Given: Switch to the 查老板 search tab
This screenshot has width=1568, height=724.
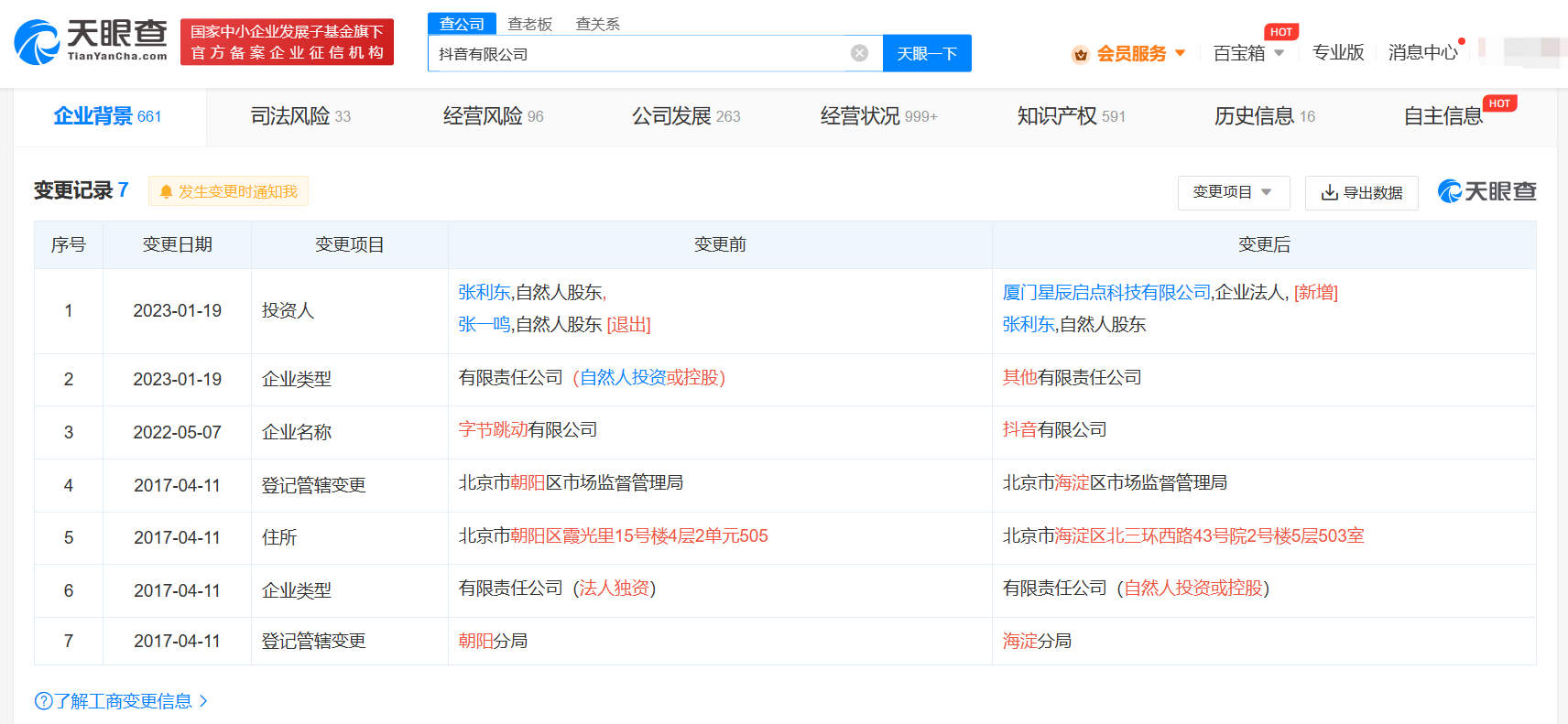Looking at the screenshot, I should [530, 24].
